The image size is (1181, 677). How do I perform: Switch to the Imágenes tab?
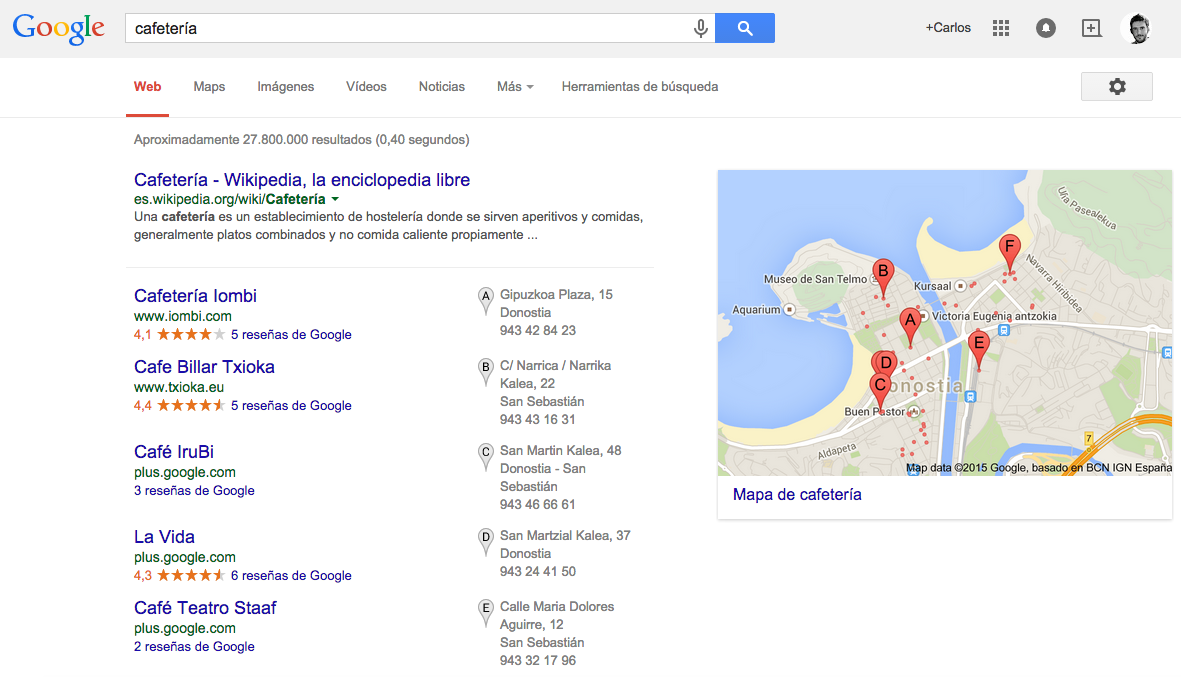285,87
